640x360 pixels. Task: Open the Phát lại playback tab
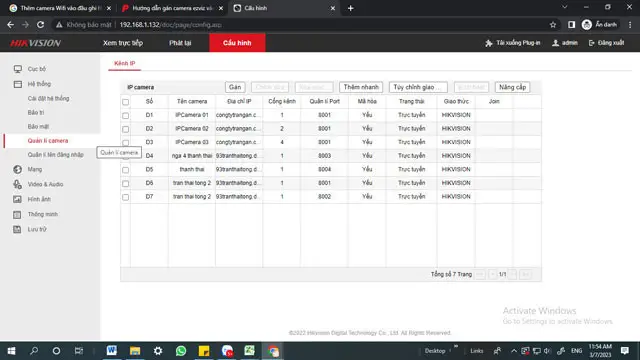(180, 43)
